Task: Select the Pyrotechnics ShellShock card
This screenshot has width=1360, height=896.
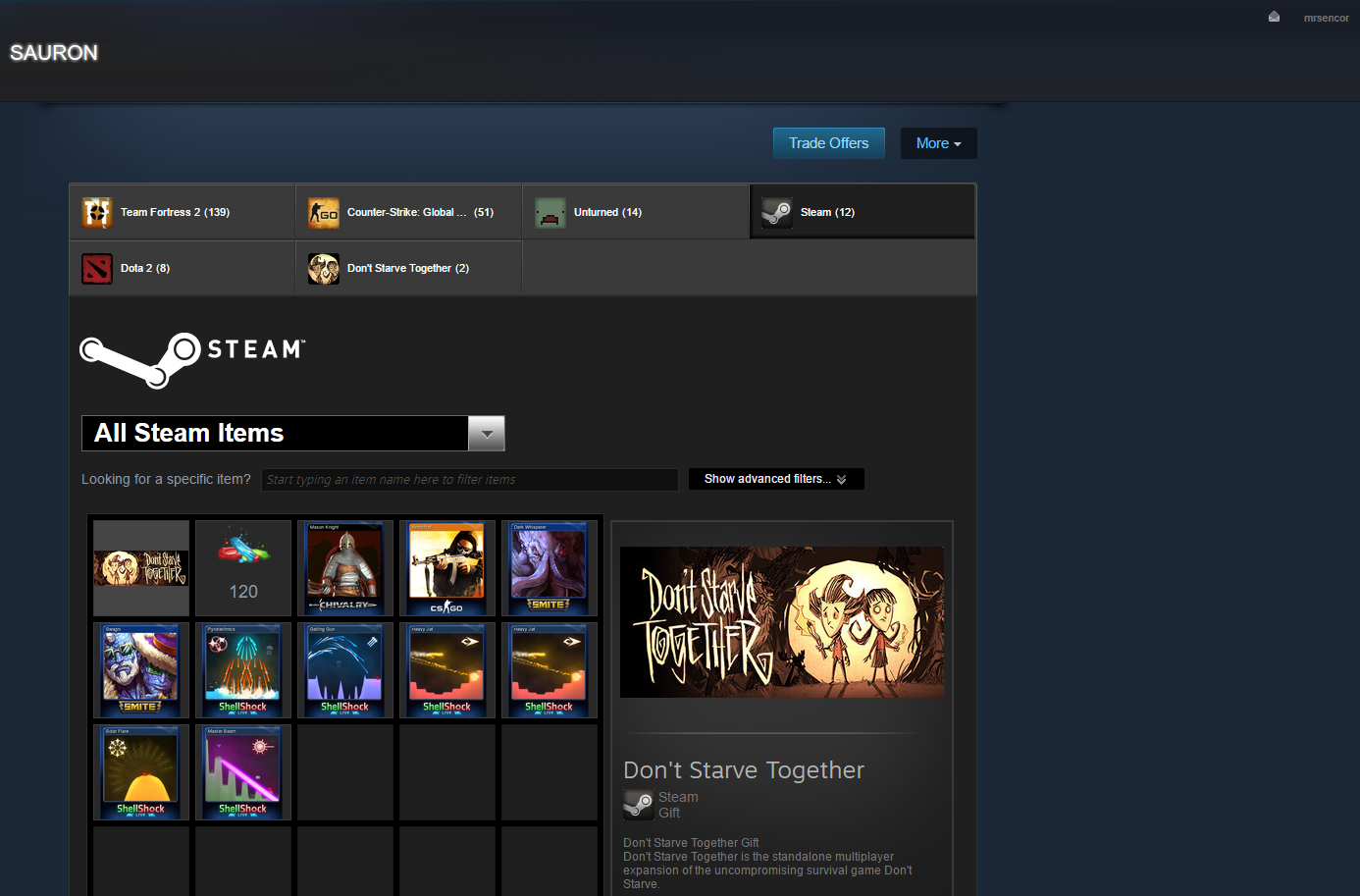Action: 243,670
